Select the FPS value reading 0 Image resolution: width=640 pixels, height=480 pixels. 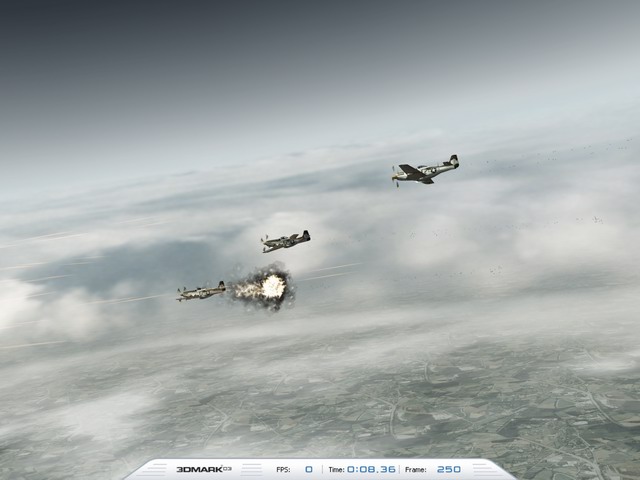[308, 469]
